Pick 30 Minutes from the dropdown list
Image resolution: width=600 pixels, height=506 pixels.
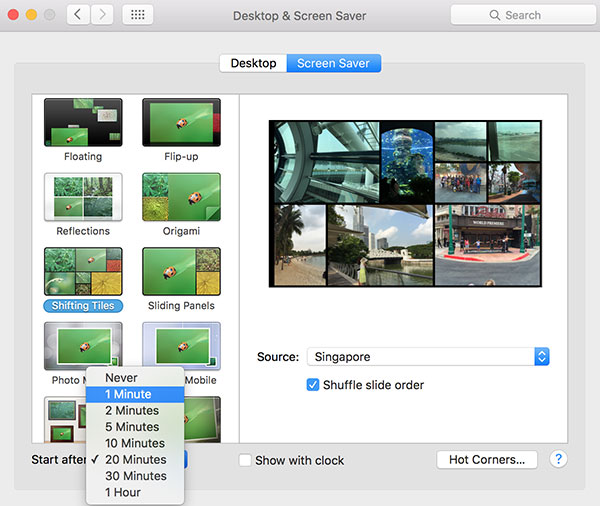tap(134, 476)
